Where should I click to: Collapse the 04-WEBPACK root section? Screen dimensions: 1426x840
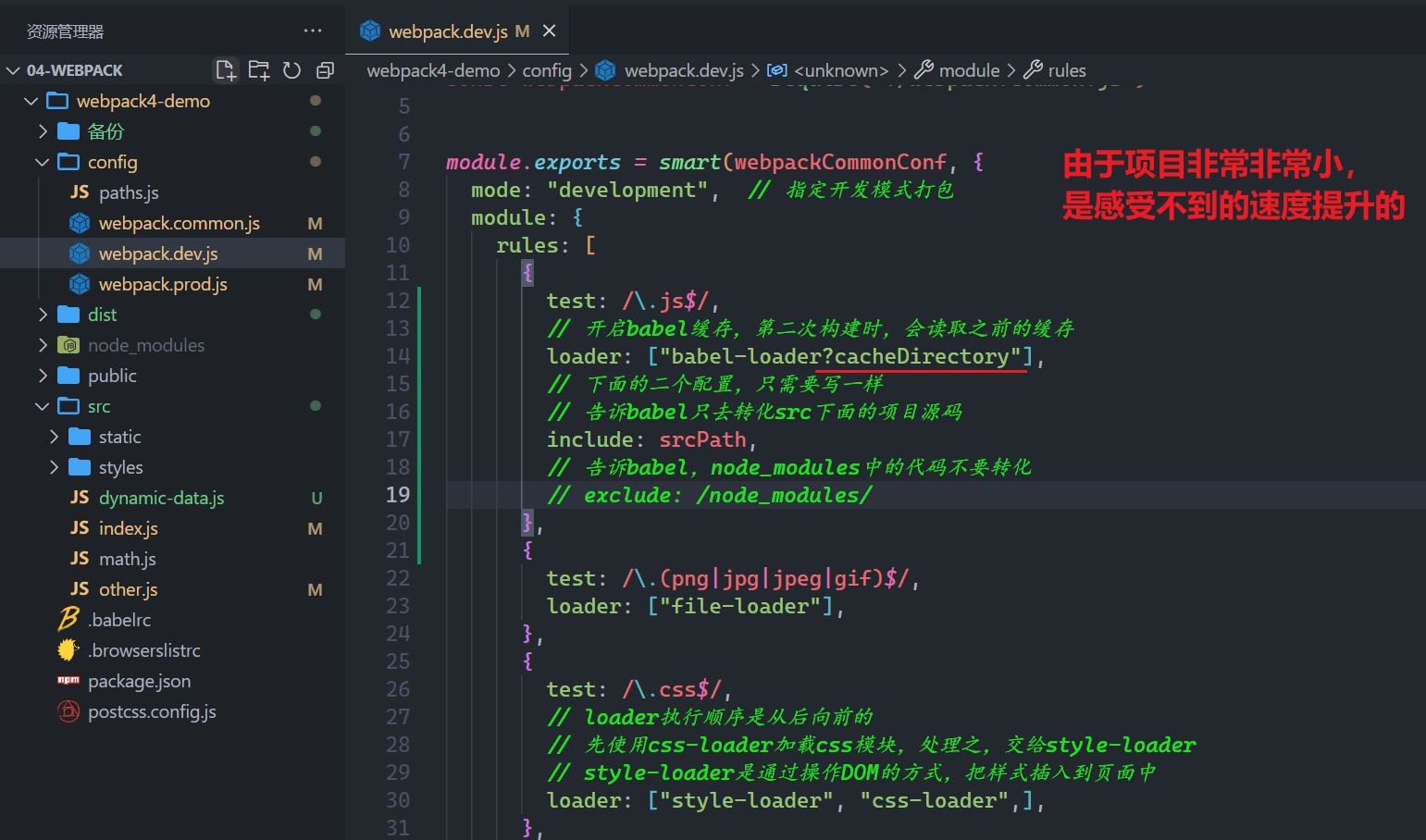point(13,70)
